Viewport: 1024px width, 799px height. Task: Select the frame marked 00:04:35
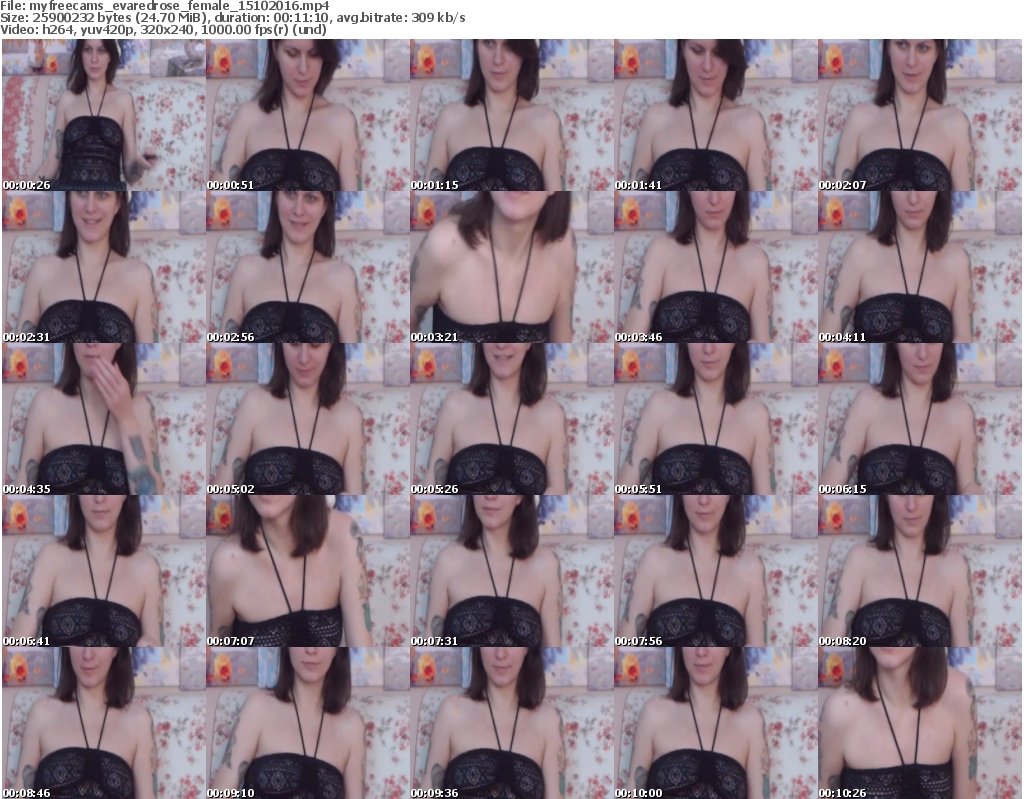pos(103,419)
